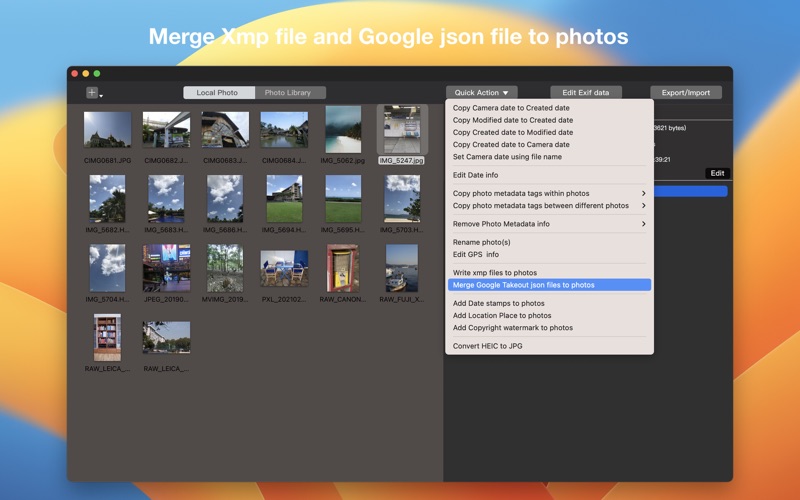Select the JPEG_20190 photo thumbnail
This screenshot has height=500, width=800.
(x=166, y=268)
